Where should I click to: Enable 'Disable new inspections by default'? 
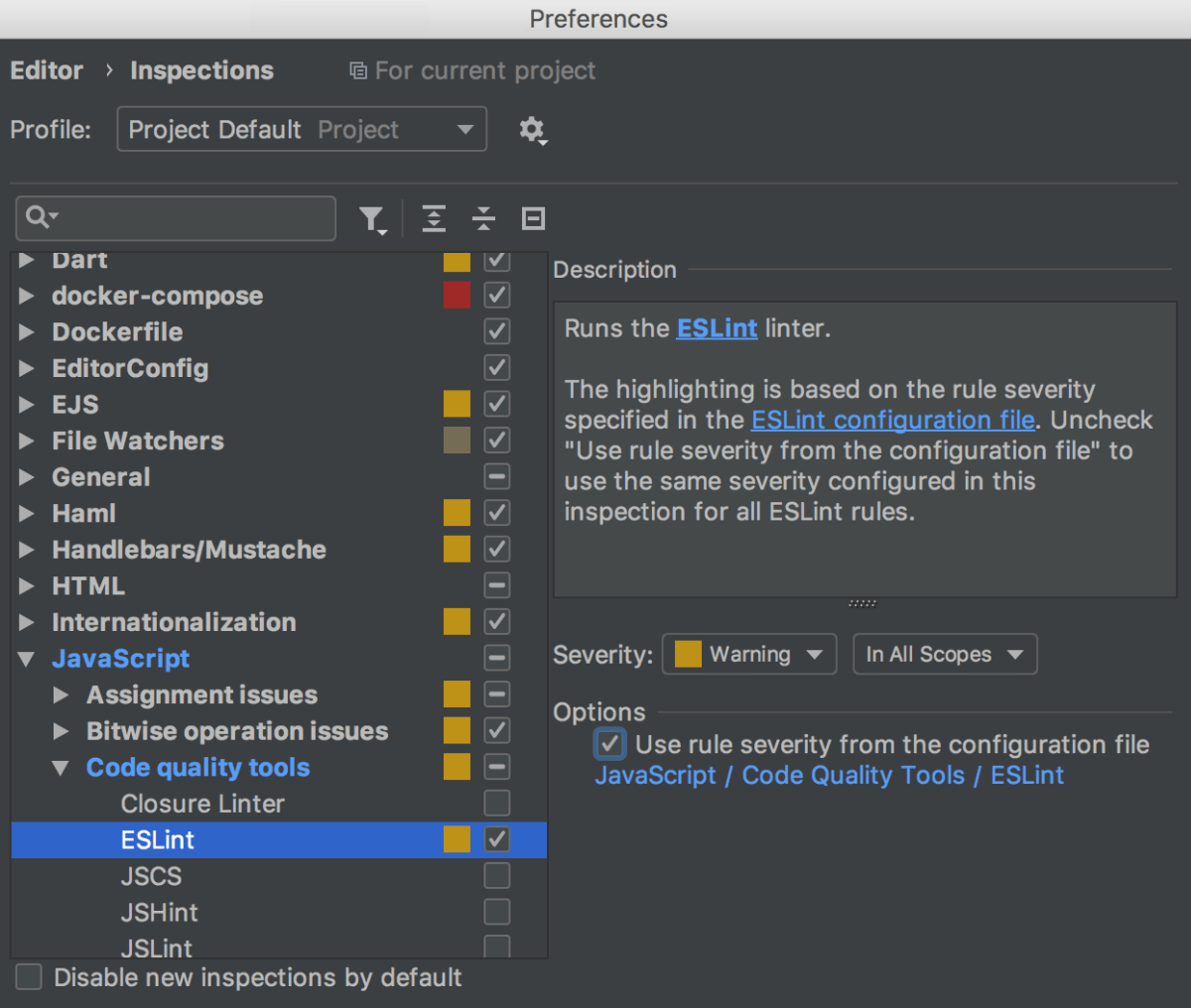28,977
